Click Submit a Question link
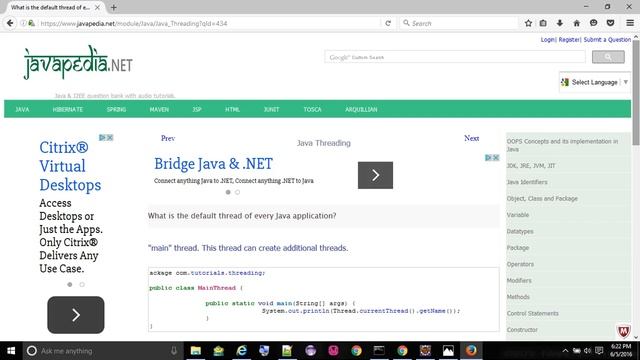Viewport: 640px width, 360px height. (607, 40)
